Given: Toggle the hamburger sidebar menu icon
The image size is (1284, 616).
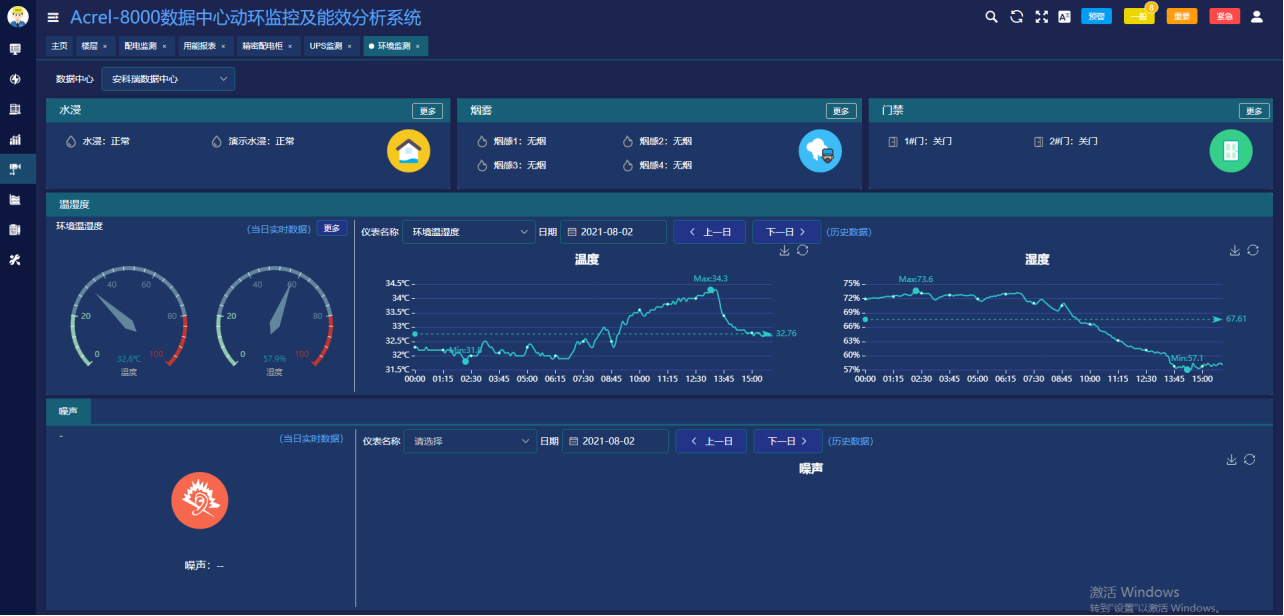Looking at the screenshot, I should (x=53, y=17).
